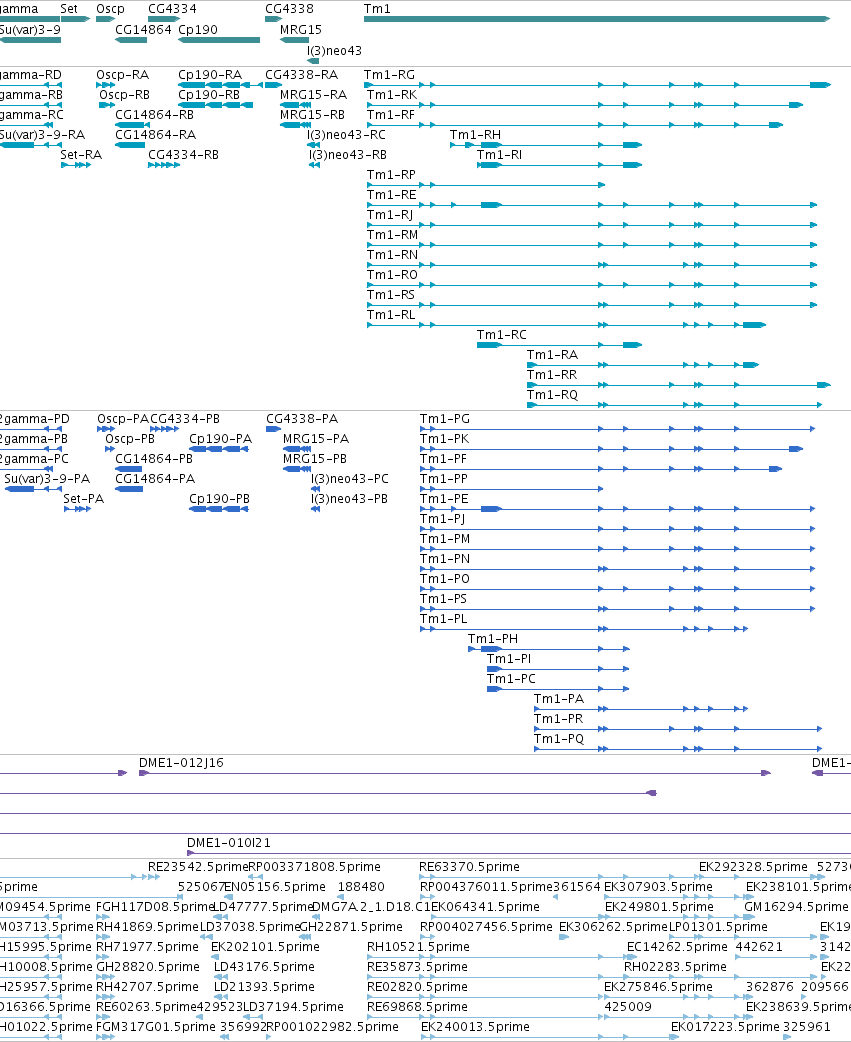Select the CG14864-PB polypeptide
Screen dimensions: 851x1042
point(129,469)
